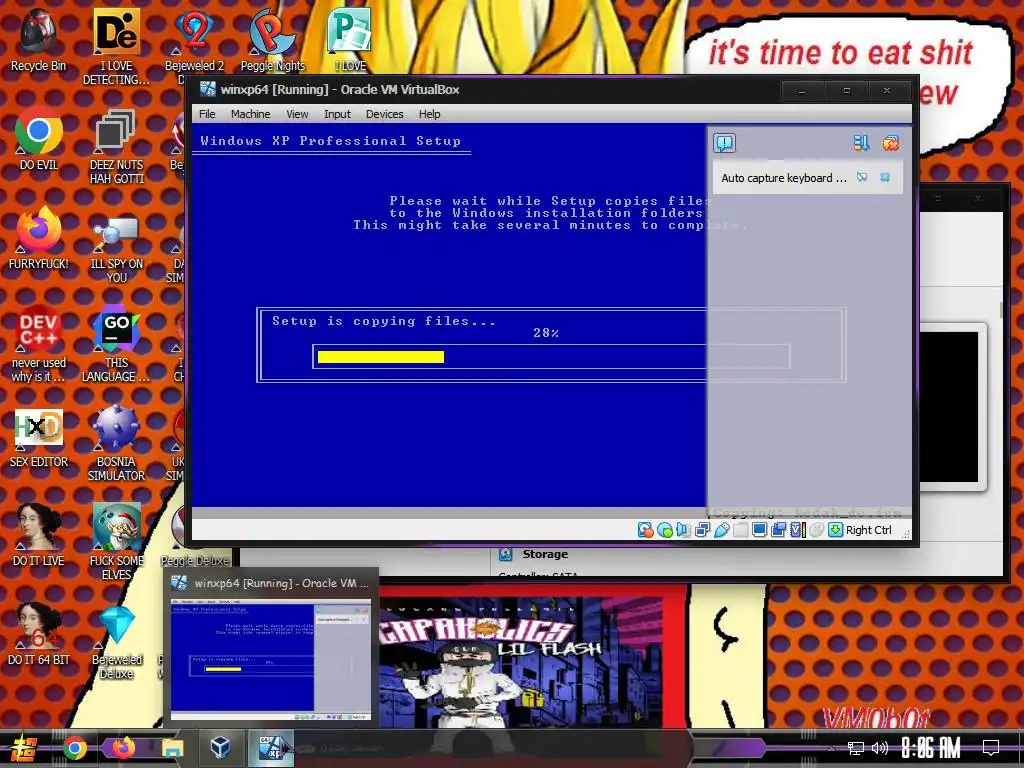
Task: Open Chrome from the taskbar
Action: coord(74,748)
